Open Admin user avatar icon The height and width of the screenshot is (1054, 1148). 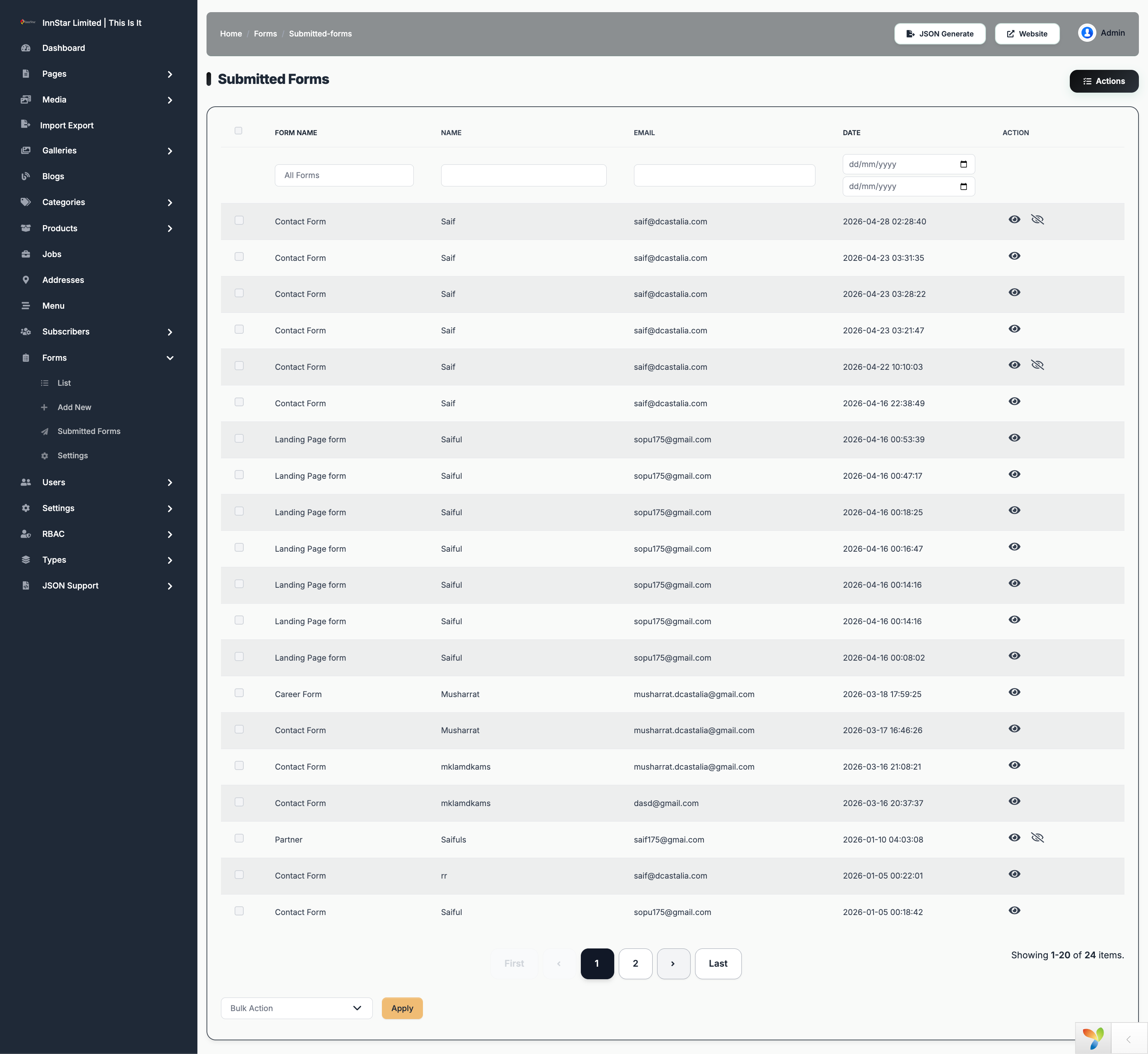1087,33
